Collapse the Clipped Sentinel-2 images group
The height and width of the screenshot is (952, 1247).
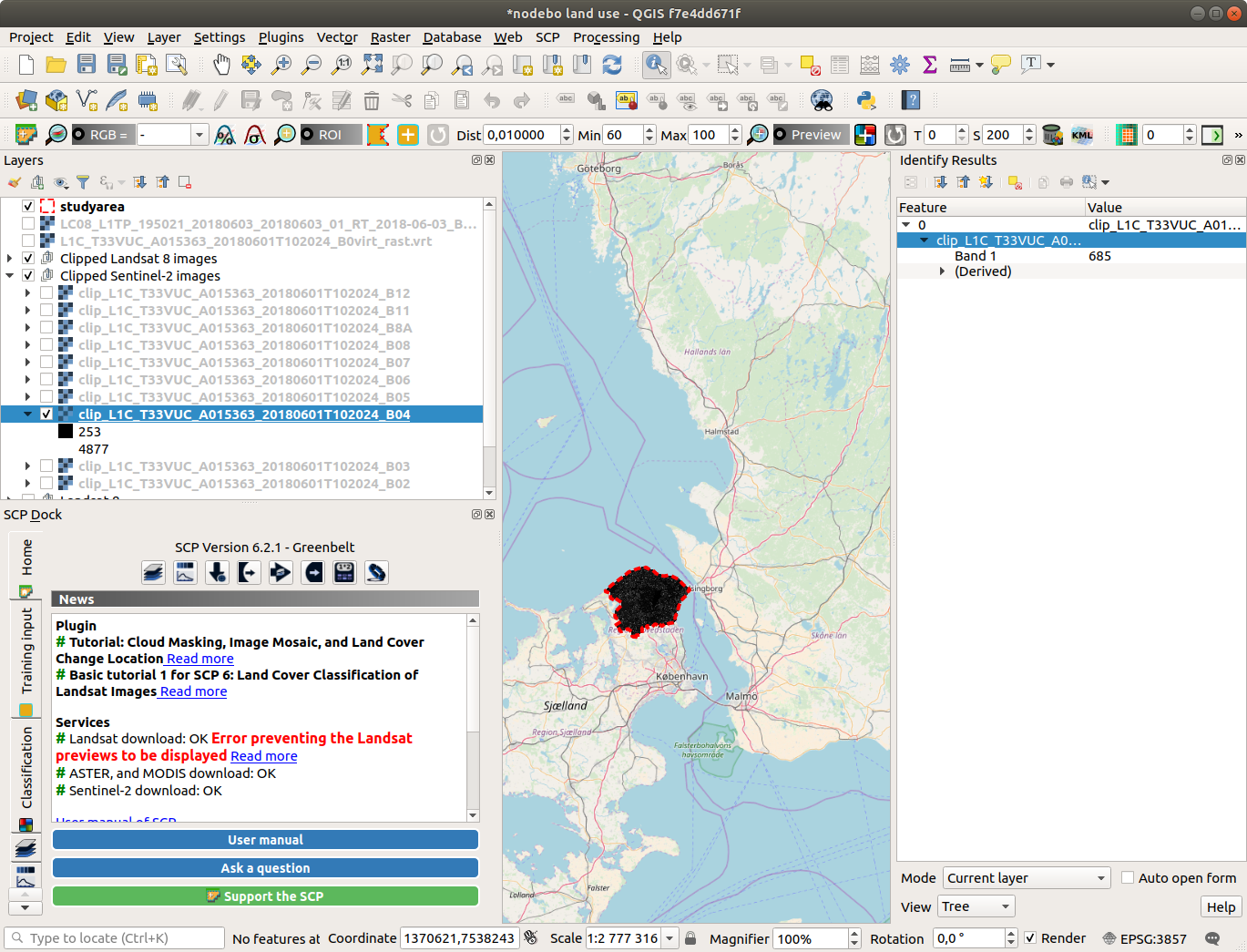tap(10, 276)
